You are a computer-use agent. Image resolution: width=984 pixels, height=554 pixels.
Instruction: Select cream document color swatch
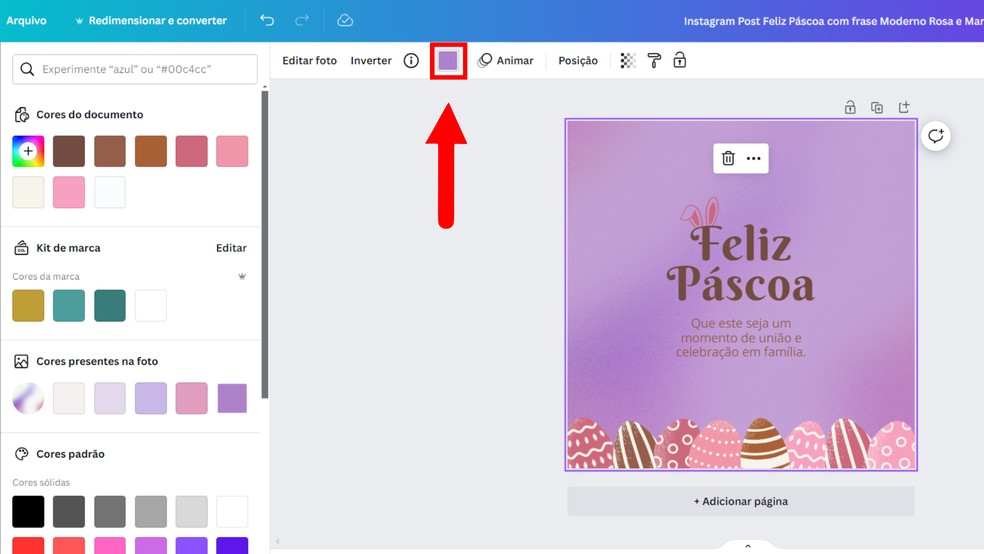(28, 192)
